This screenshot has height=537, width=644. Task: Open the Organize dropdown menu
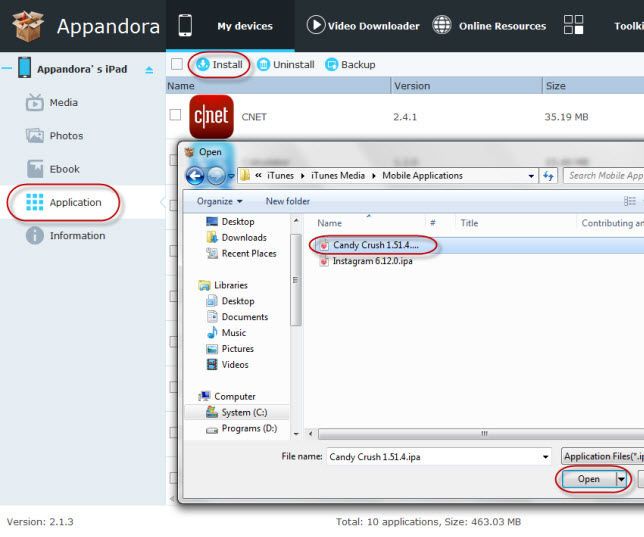point(219,201)
